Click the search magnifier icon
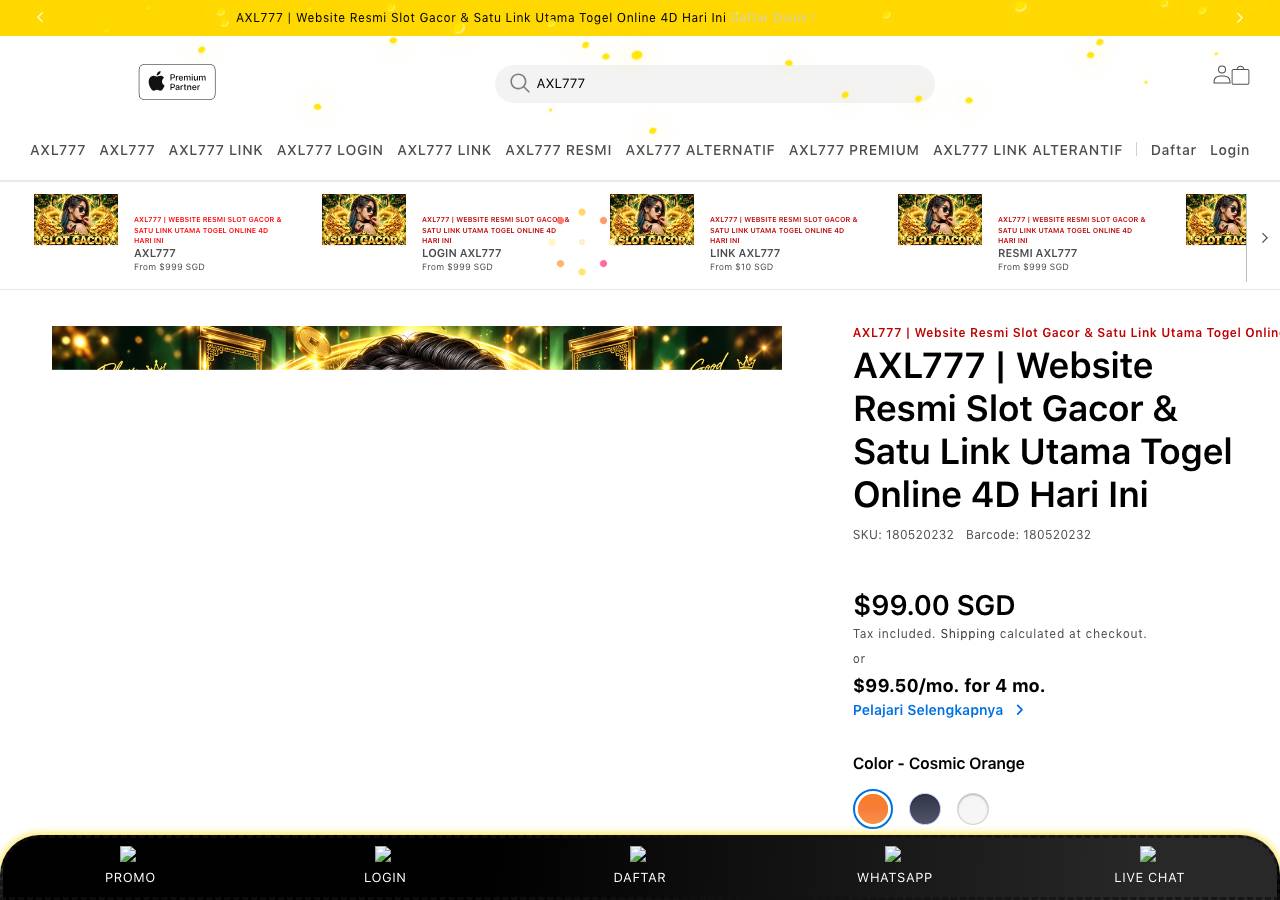1280x900 pixels. [519, 83]
